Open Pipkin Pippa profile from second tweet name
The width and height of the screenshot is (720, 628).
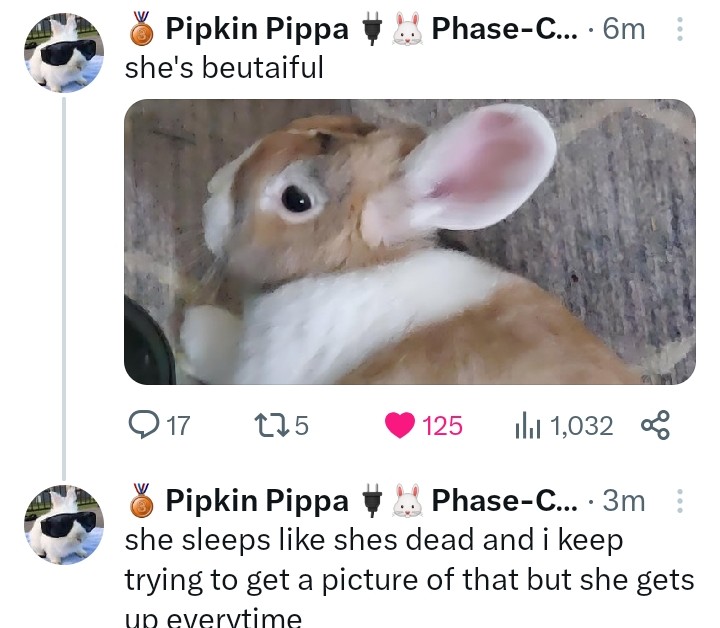coord(257,501)
